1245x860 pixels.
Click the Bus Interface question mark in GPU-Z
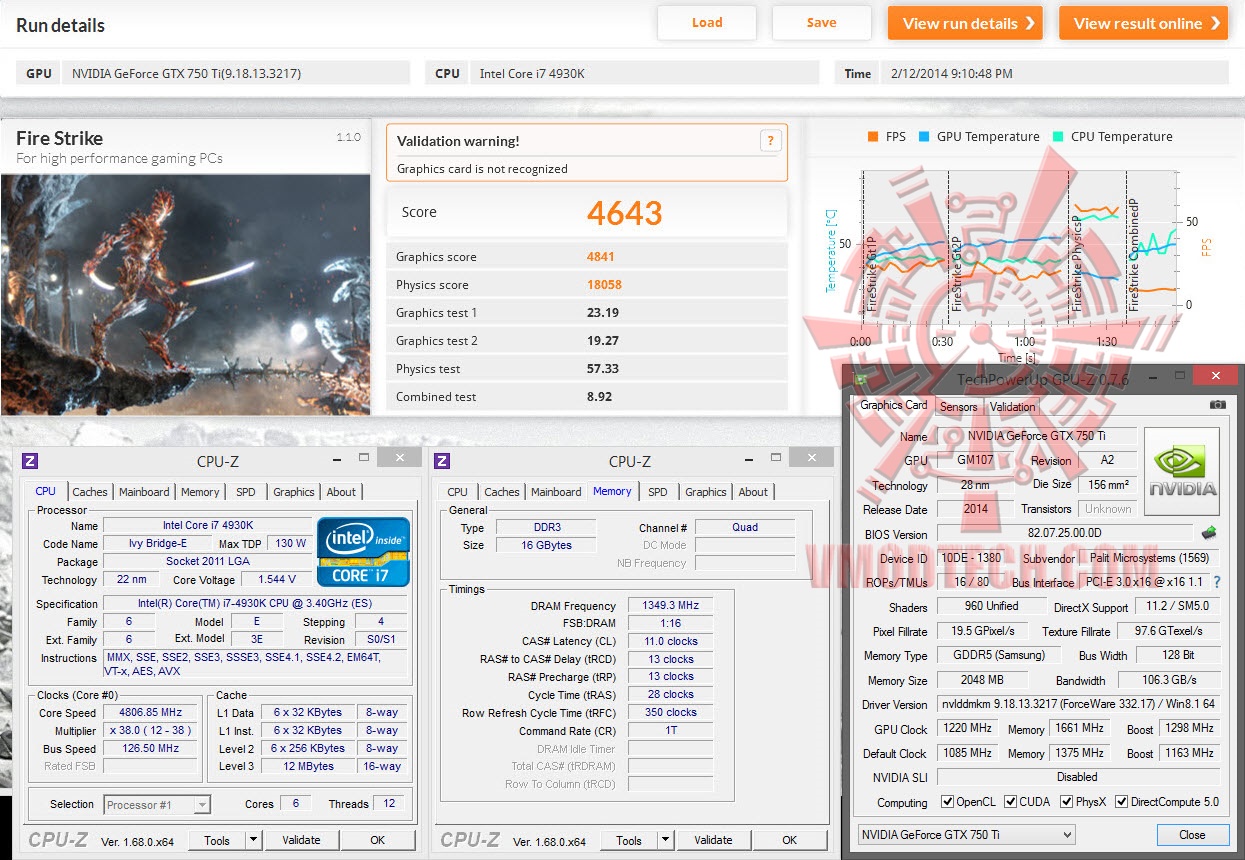click(x=1217, y=582)
